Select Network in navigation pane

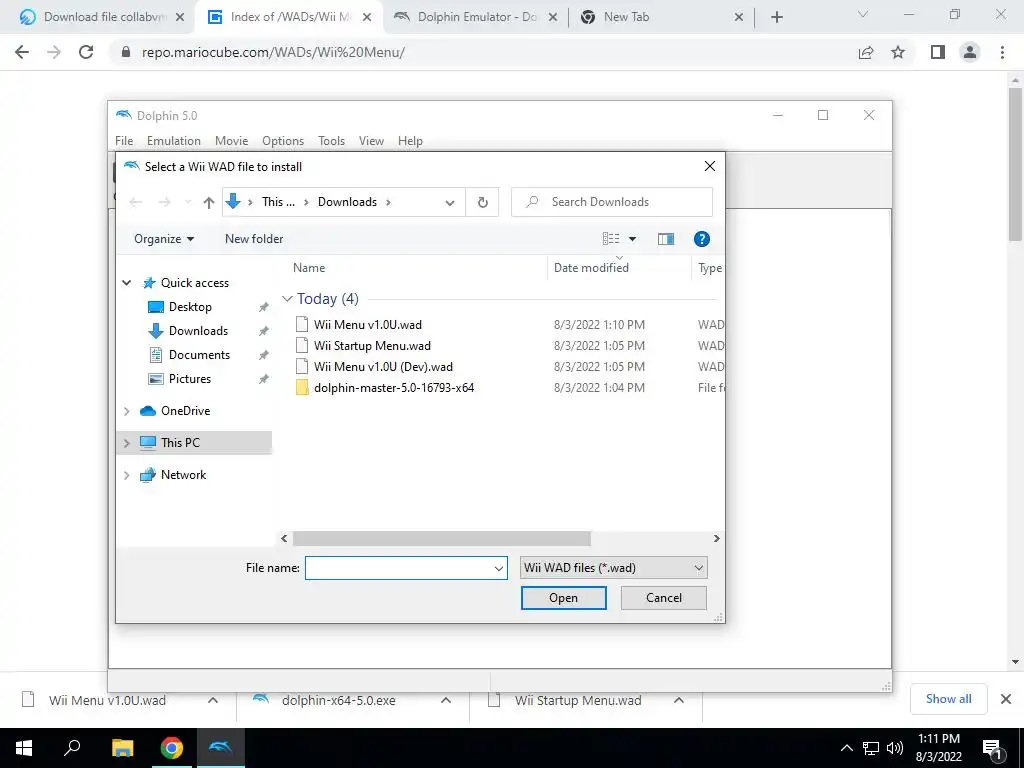(x=184, y=475)
